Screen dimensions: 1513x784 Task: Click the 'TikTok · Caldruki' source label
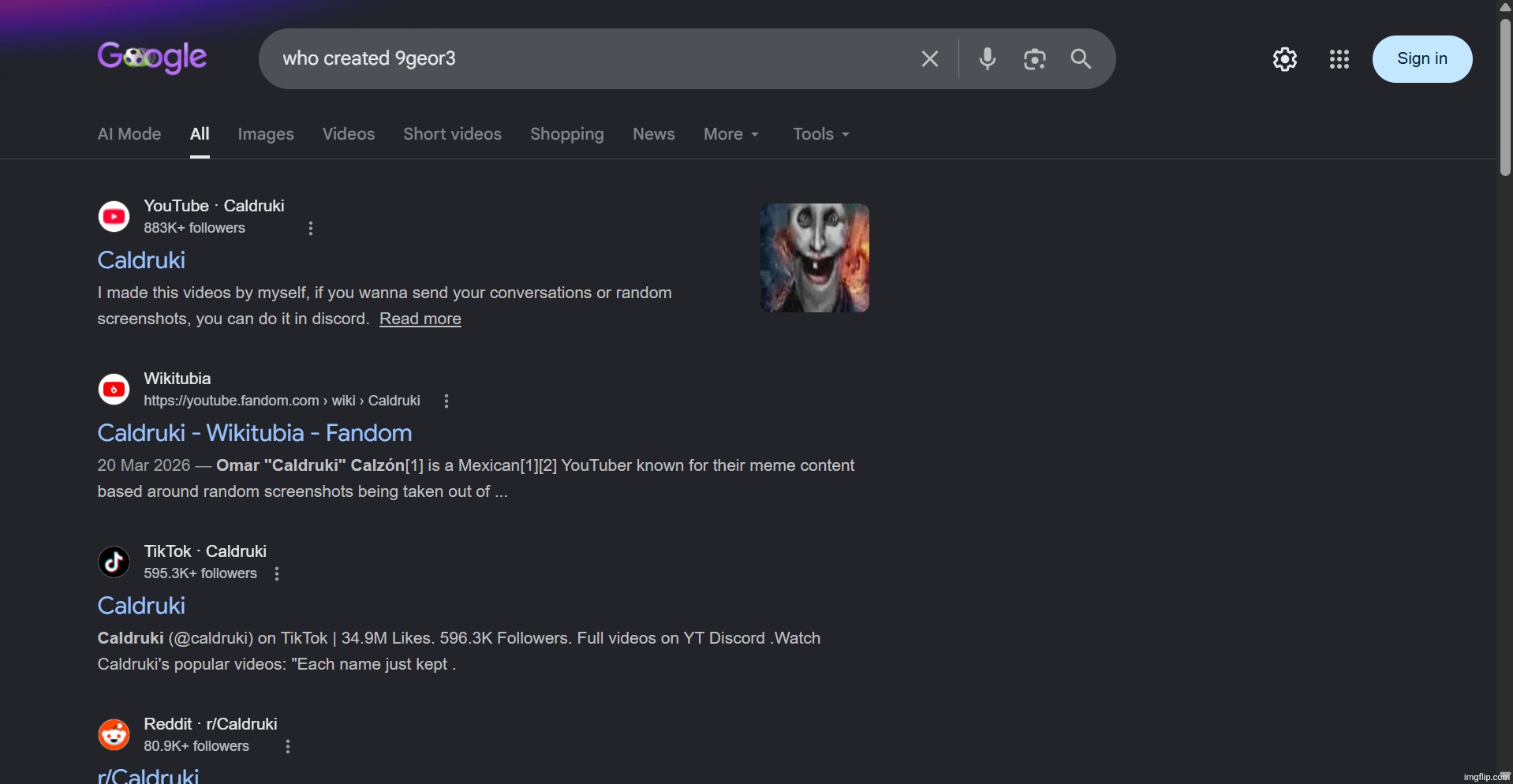[205, 551]
